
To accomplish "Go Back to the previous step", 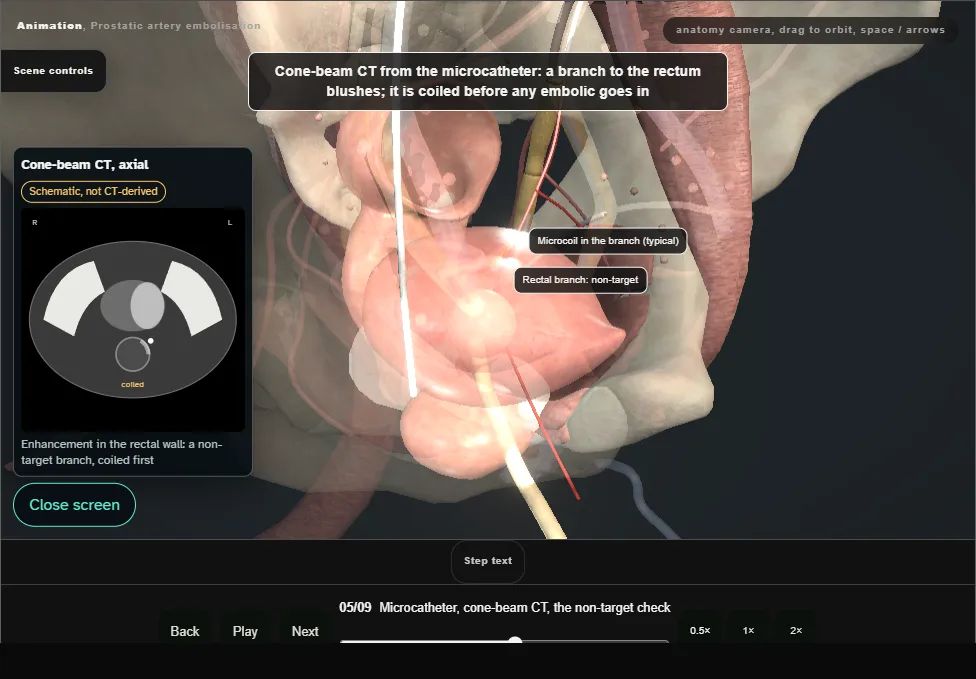I will click(185, 630).
